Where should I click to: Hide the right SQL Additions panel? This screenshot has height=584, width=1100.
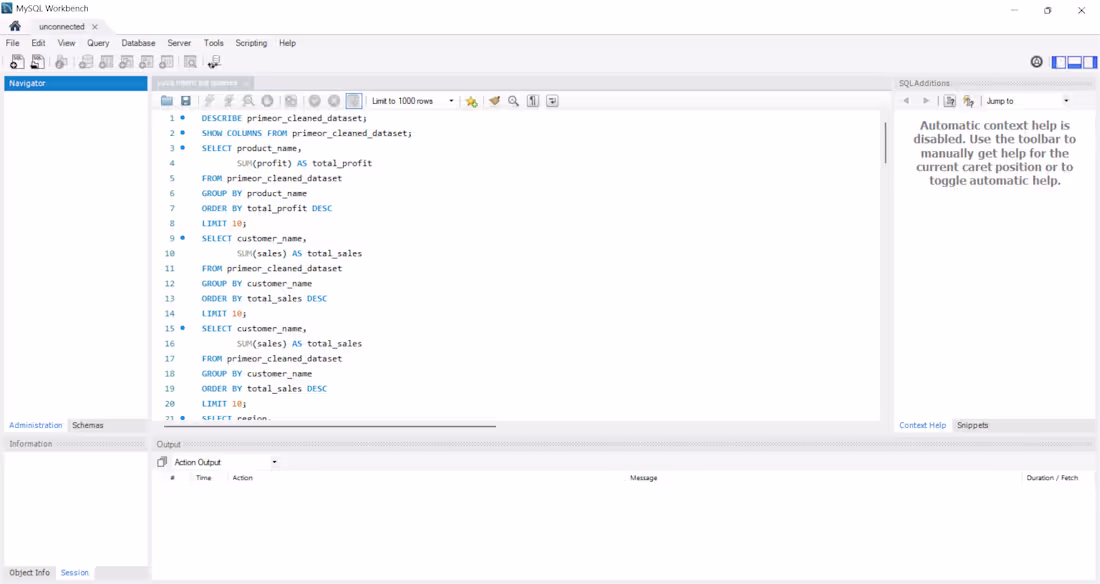pyautogui.click(x=1090, y=62)
